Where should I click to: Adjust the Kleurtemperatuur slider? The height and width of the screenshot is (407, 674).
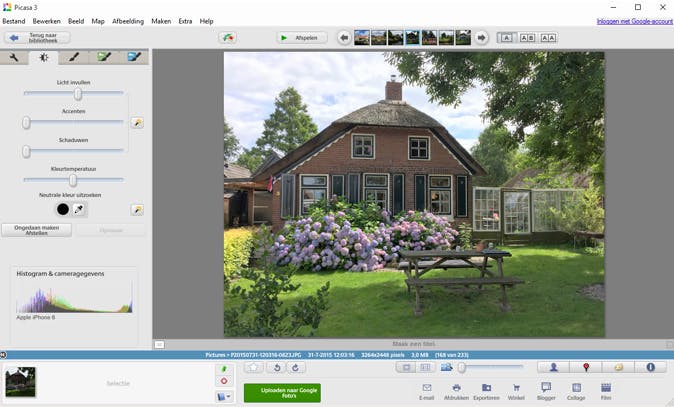[74, 180]
